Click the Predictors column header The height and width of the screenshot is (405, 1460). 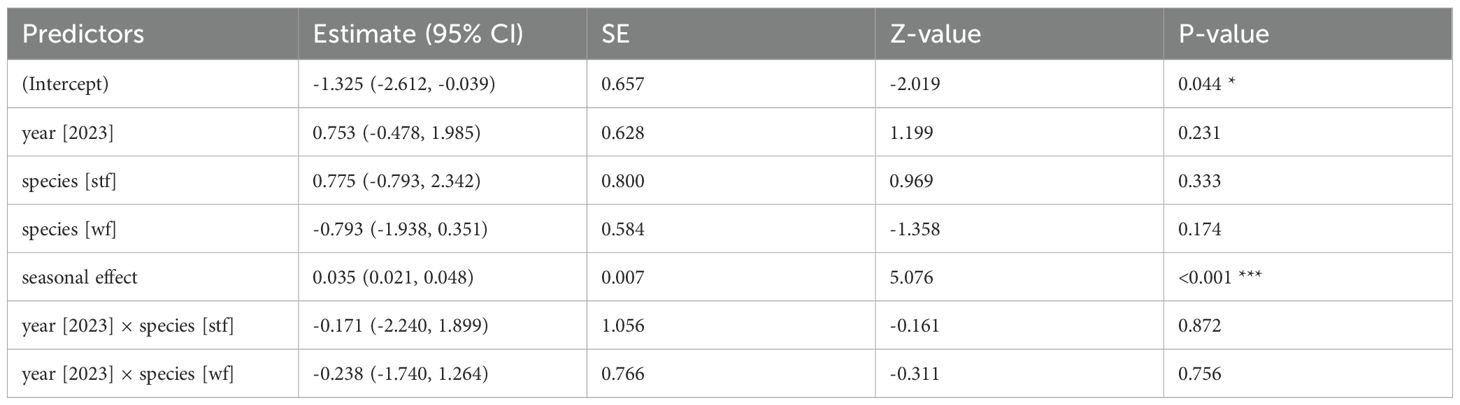coord(84,34)
